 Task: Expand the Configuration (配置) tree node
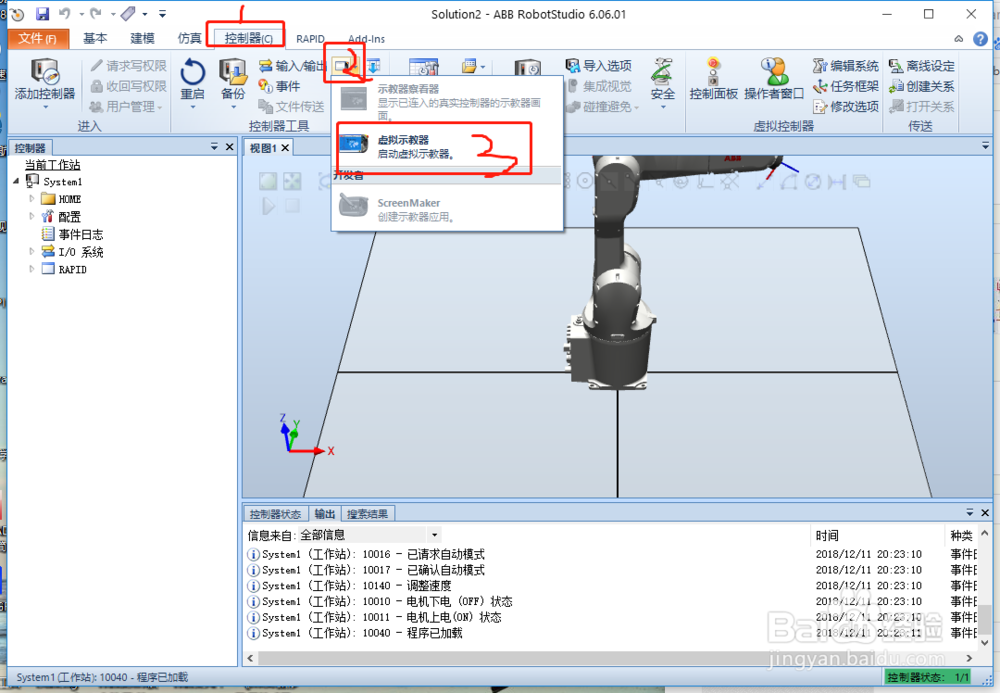31,217
